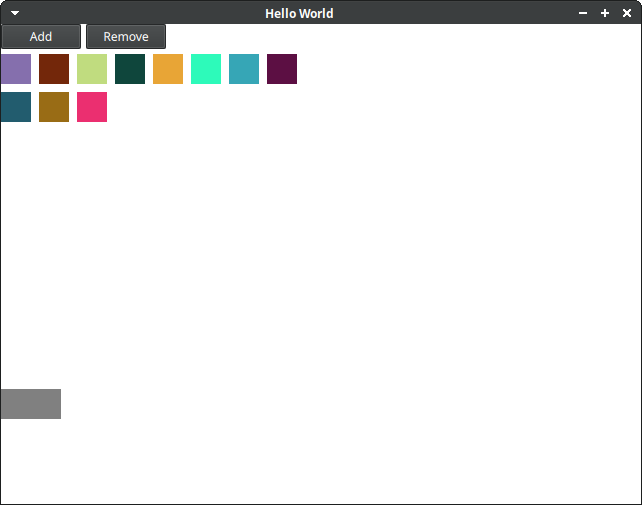Pick the bright mint aqua square
This screenshot has width=642, height=505.
pos(206,69)
